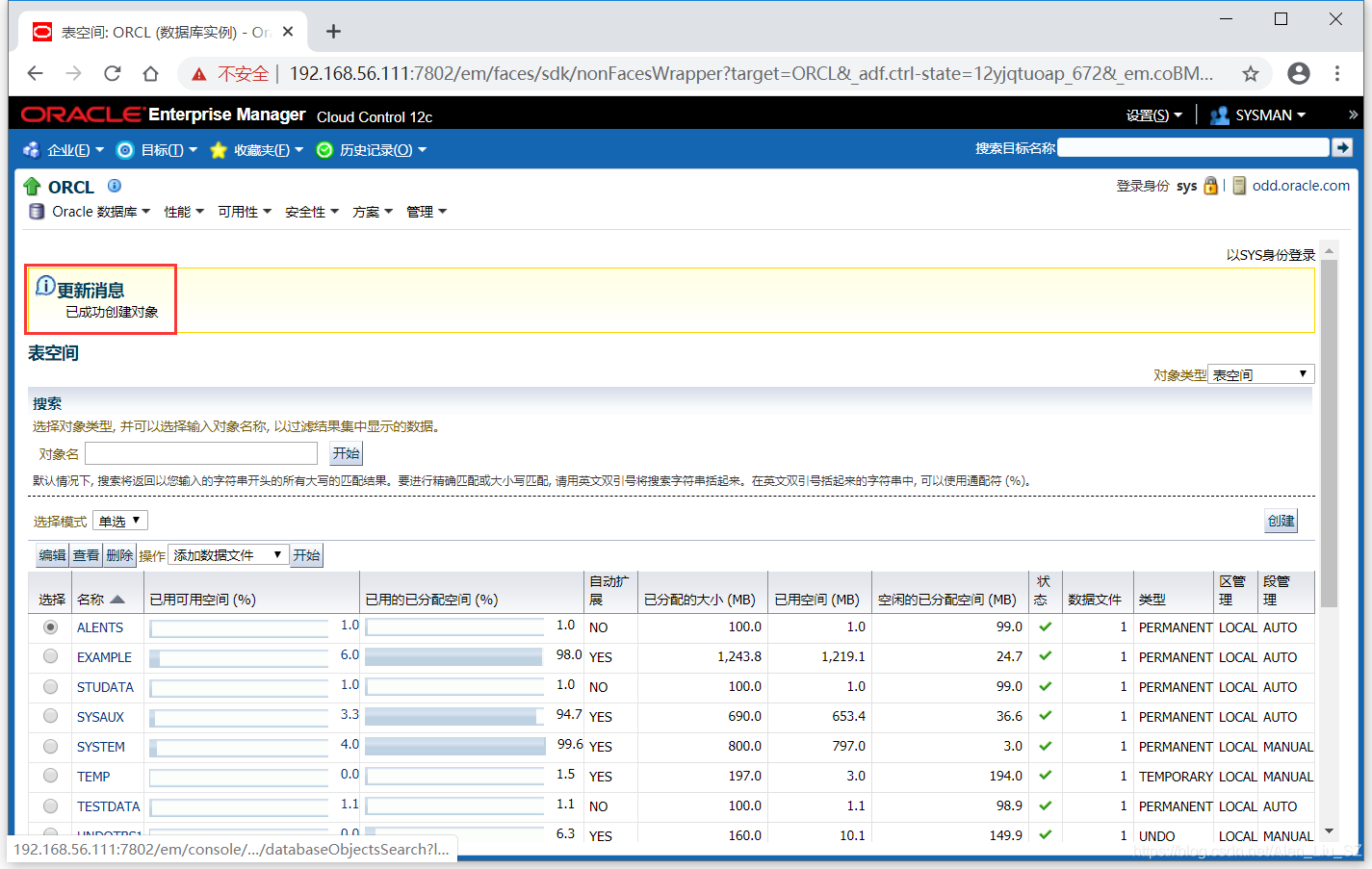Screen dimensions: 1372x869
Task: Click the not-secure warning triangle icon
Action: tap(199, 74)
